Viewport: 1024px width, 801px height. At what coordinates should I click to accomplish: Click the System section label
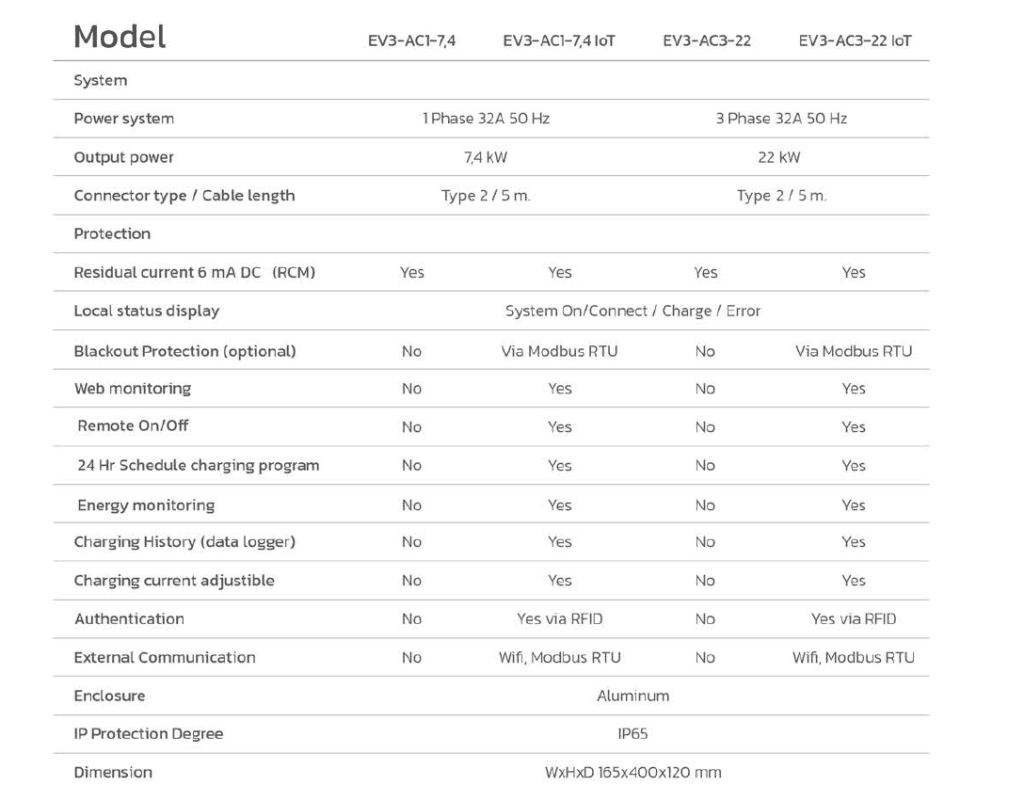tap(100, 80)
